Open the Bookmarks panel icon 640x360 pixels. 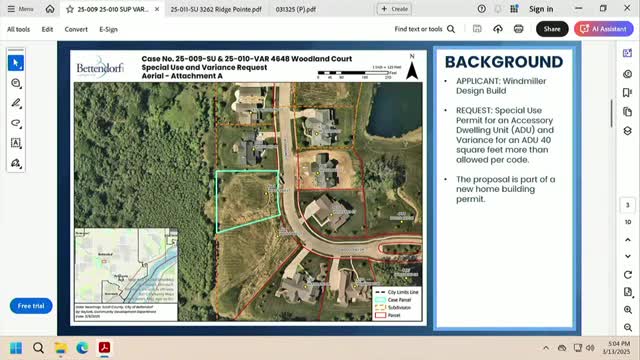[627, 93]
